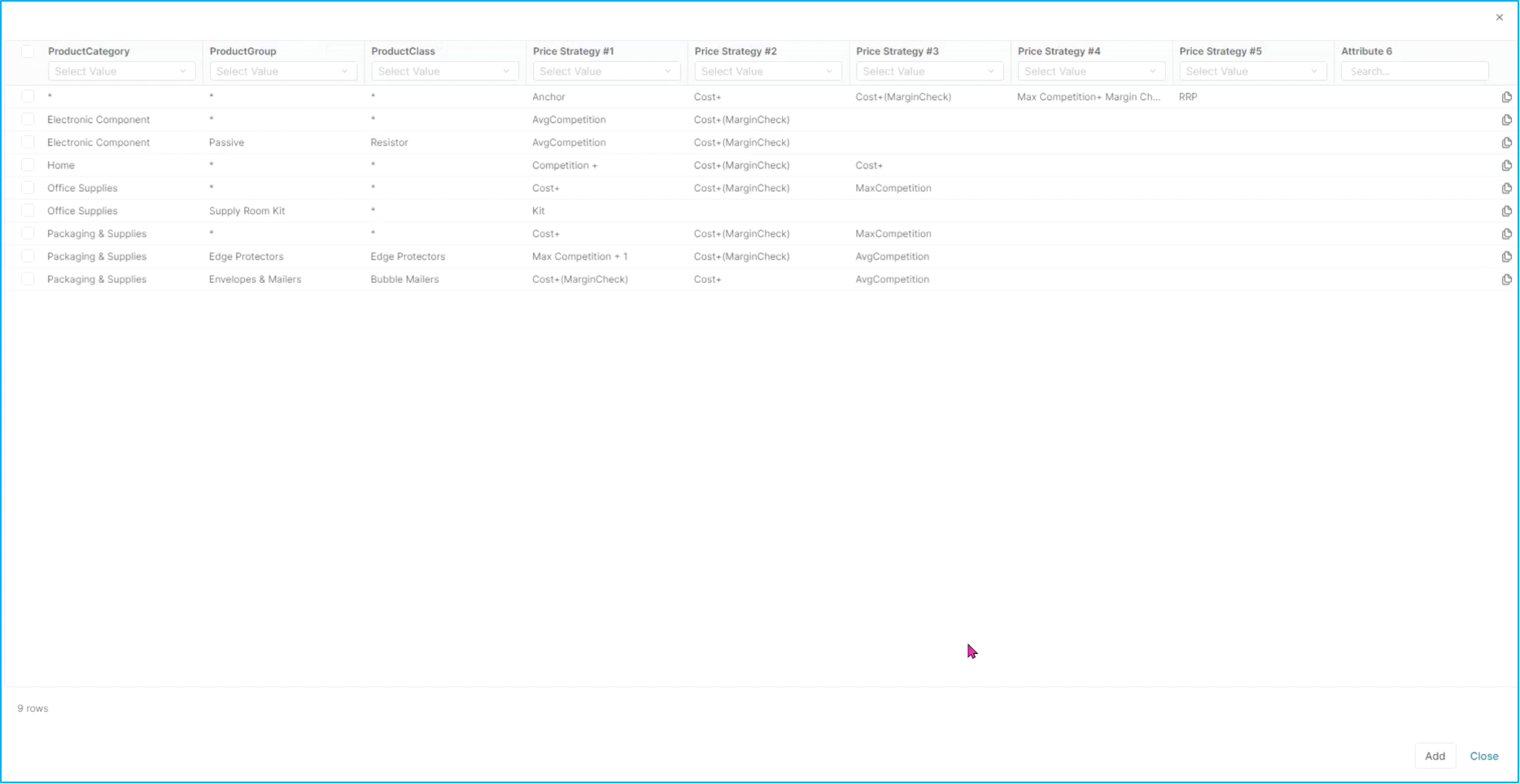This screenshot has height=784, width=1520.
Task: Select the Home category cell
Action: [61, 165]
